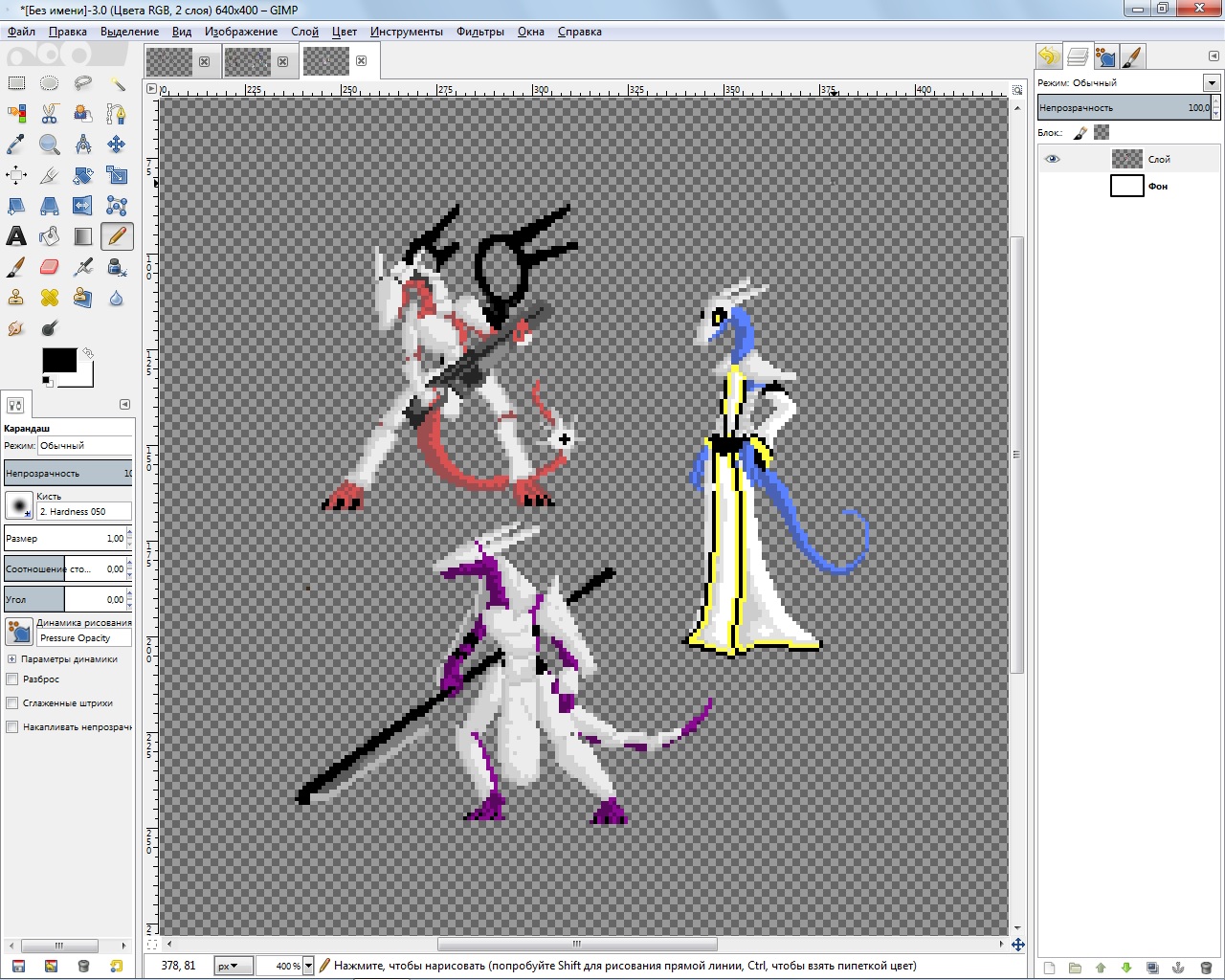Select the Bucket Fill tool

50,236
